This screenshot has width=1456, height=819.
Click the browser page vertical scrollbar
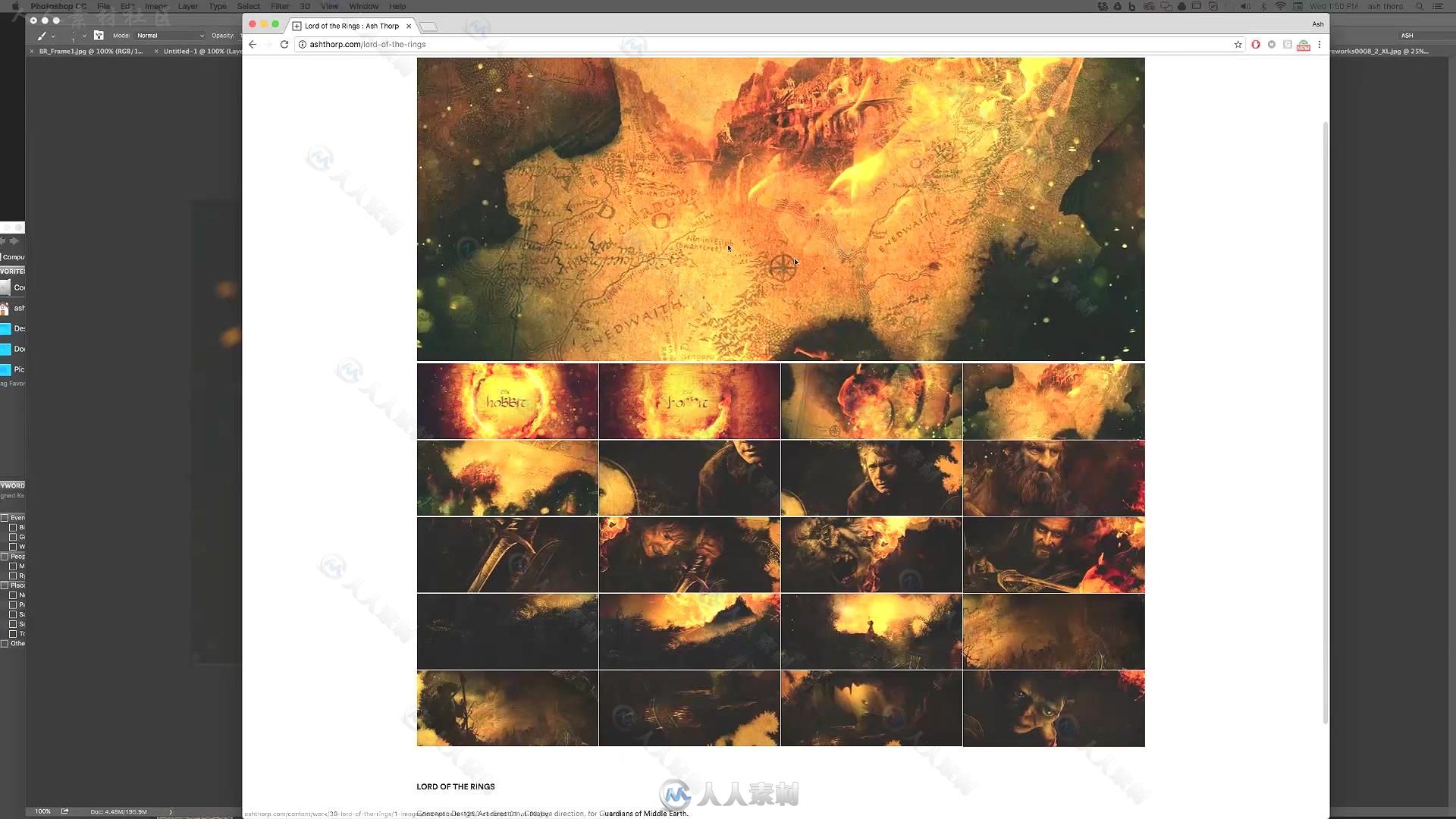pos(1326,422)
